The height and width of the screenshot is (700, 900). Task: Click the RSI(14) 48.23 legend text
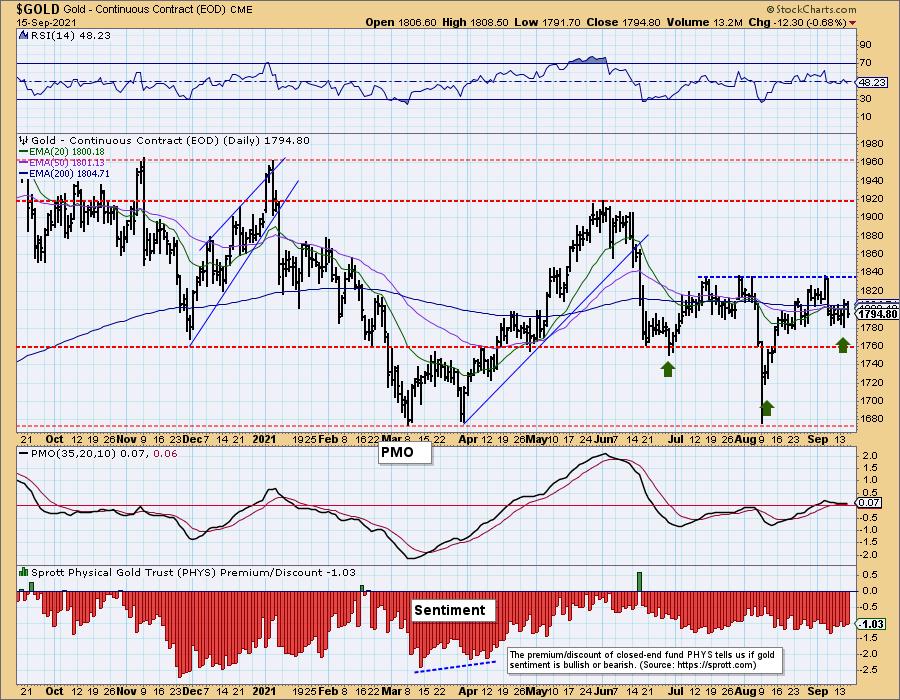pyautogui.click(x=71, y=35)
